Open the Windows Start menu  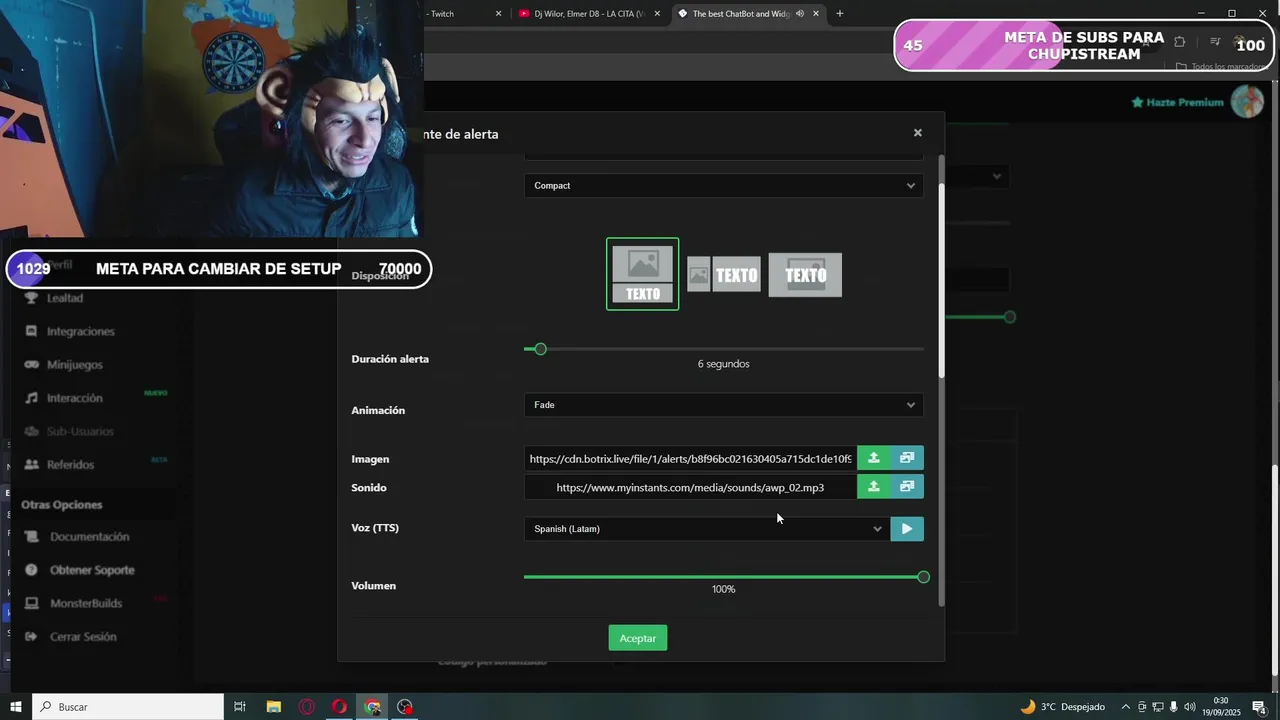16,707
